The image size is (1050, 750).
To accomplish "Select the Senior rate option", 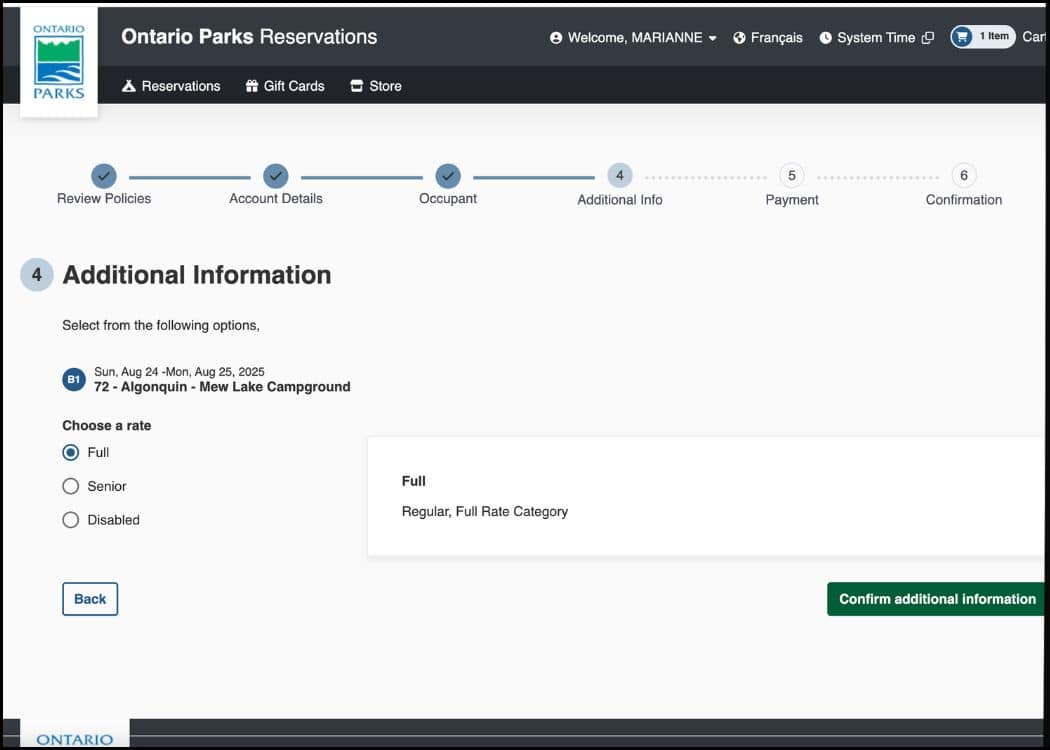I will [x=70, y=486].
